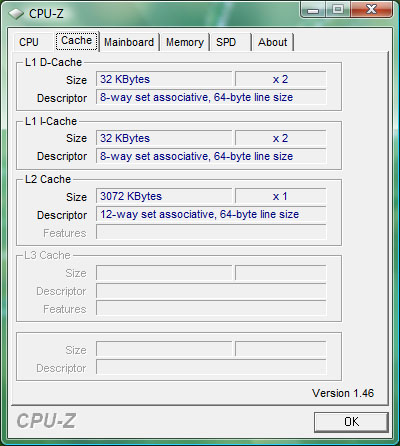The height and width of the screenshot is (446, 400).
Task: Click the CPU-Z title text
Action: click(46, 14)
